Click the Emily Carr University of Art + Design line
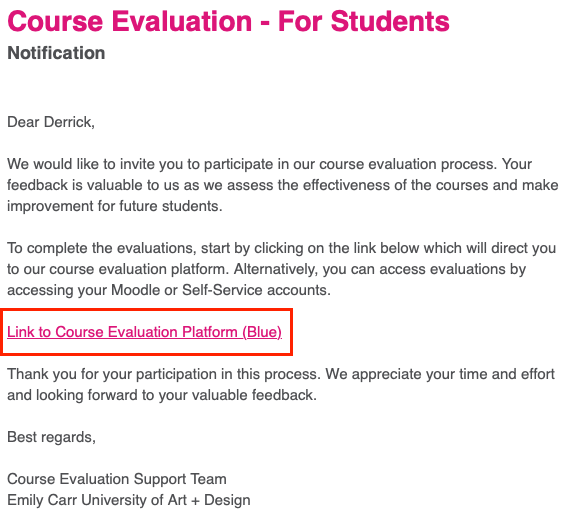The height and width of the screenshot is (521, 581). click(x=129, y=500)
